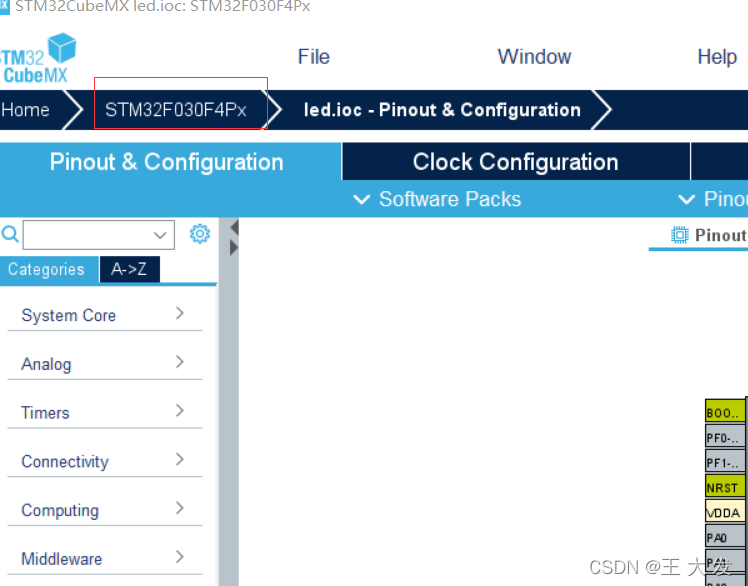Image resolution: width=748 pixels, height=586 pixels.
Task: Expand the panel with the lower arrow
Action: click(x=234, y=248)
